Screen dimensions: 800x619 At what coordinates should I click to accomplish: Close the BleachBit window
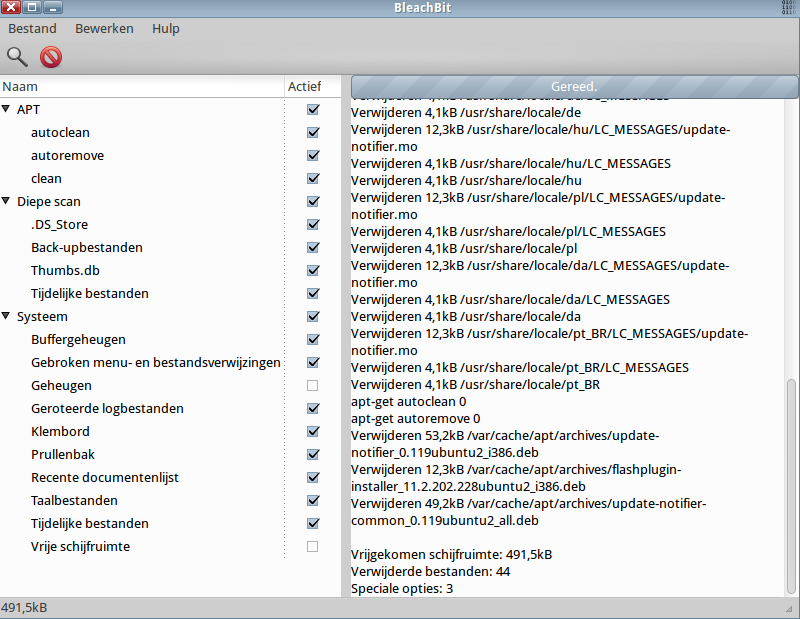(11, 8)
